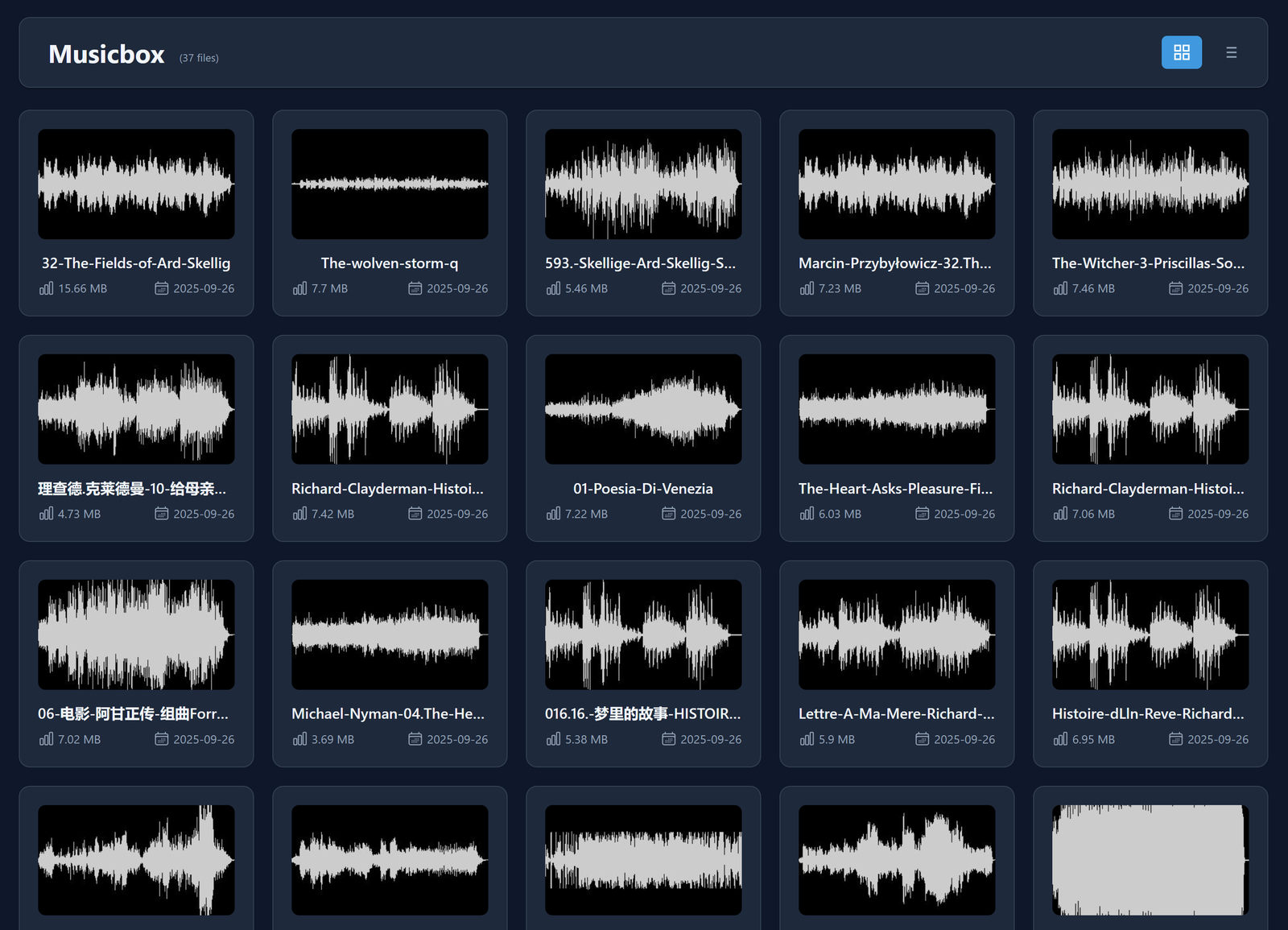The width and height of the screenshot is (1288, 930).
Task: Click the (37 files) count label
Action: pyautogui.click(x=199, y=58)
